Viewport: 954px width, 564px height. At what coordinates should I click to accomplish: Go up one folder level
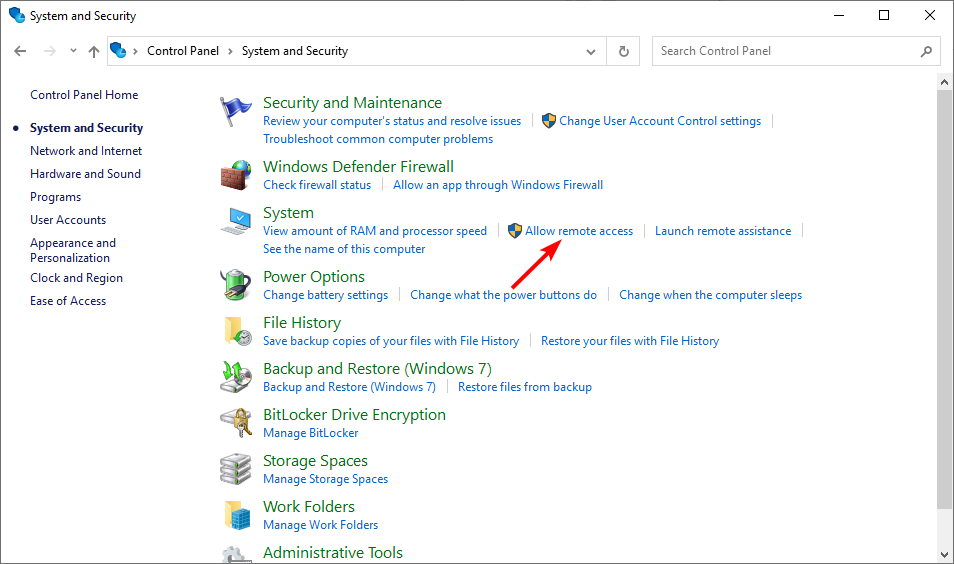[94, 52]
